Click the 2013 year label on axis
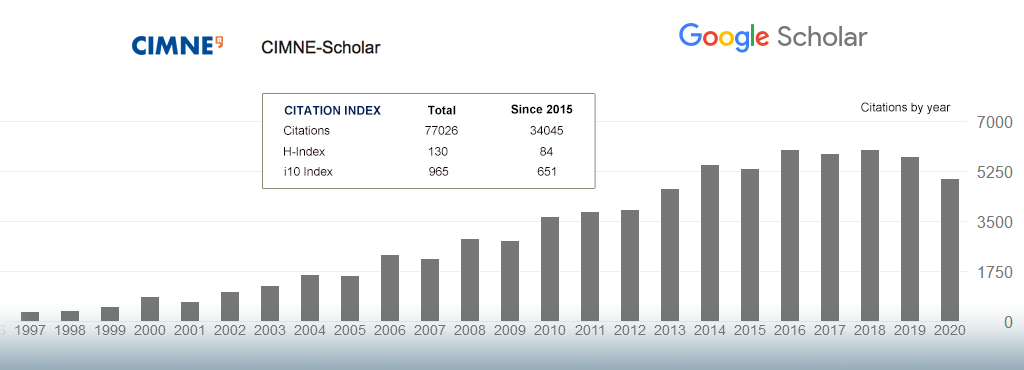 click(670, 331)
